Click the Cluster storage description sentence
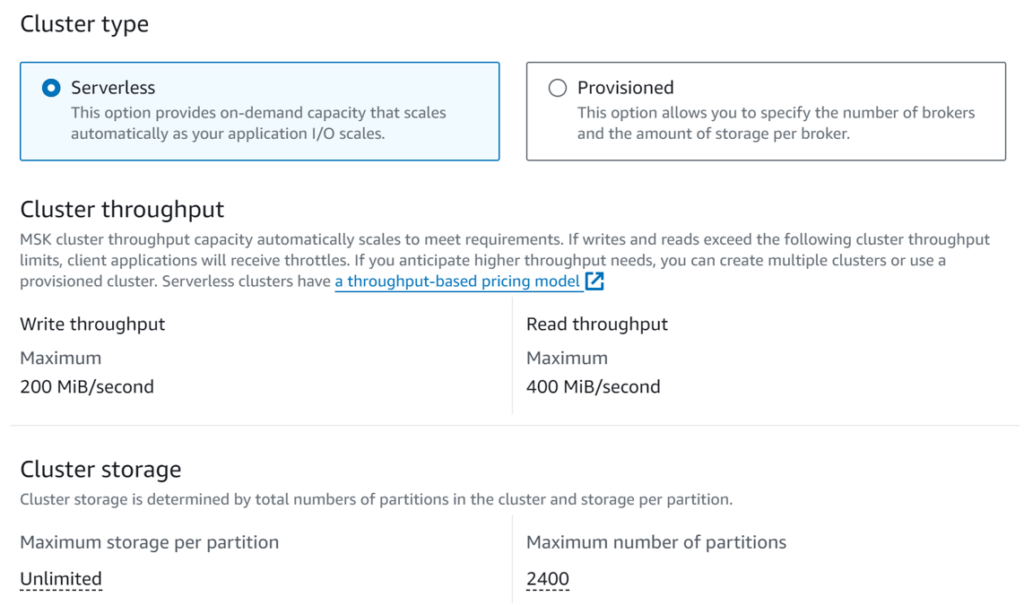This screenshot has height=605, width=1024. (376, 499)
